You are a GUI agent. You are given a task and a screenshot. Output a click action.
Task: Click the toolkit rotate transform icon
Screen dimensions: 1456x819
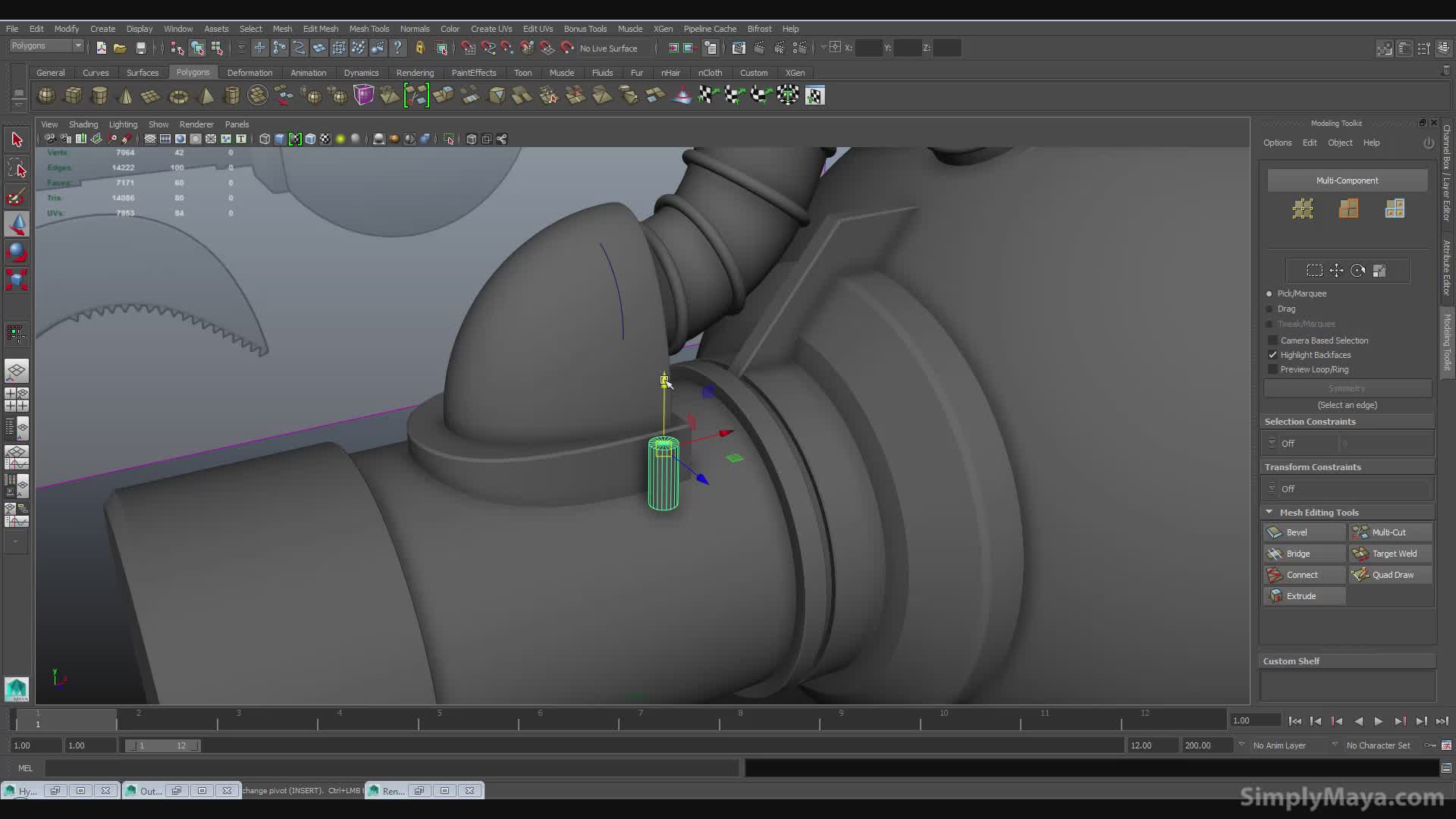click(x=1357, y=271)
